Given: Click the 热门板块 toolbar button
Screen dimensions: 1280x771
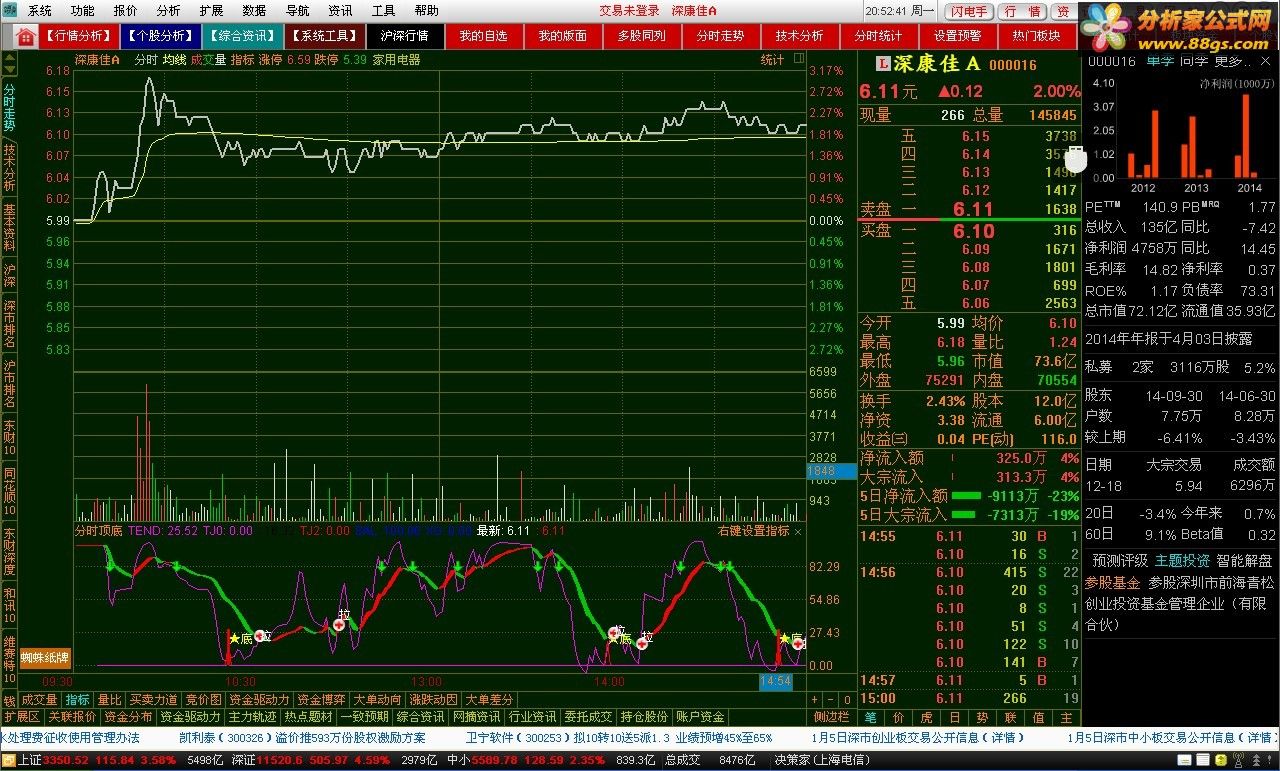Looking at the screenshot, I should coord(1036,36).
